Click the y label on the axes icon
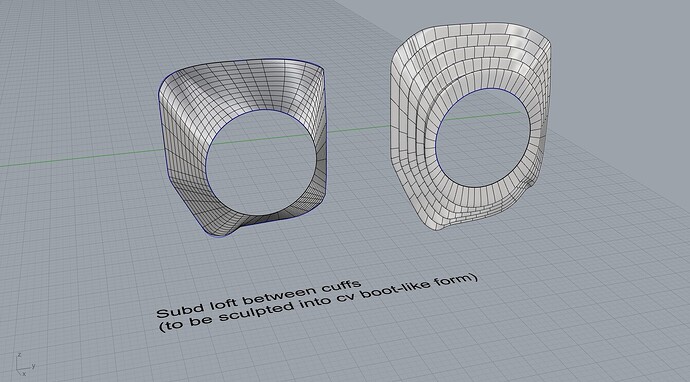Viewport: 690px width, 382px height. 33,366
